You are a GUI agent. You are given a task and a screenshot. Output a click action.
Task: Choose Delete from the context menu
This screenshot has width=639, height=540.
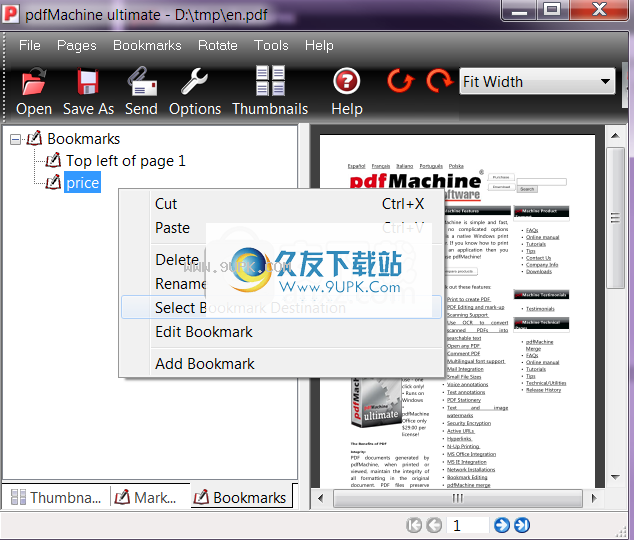pyautogui.click(x=281, y=260)
